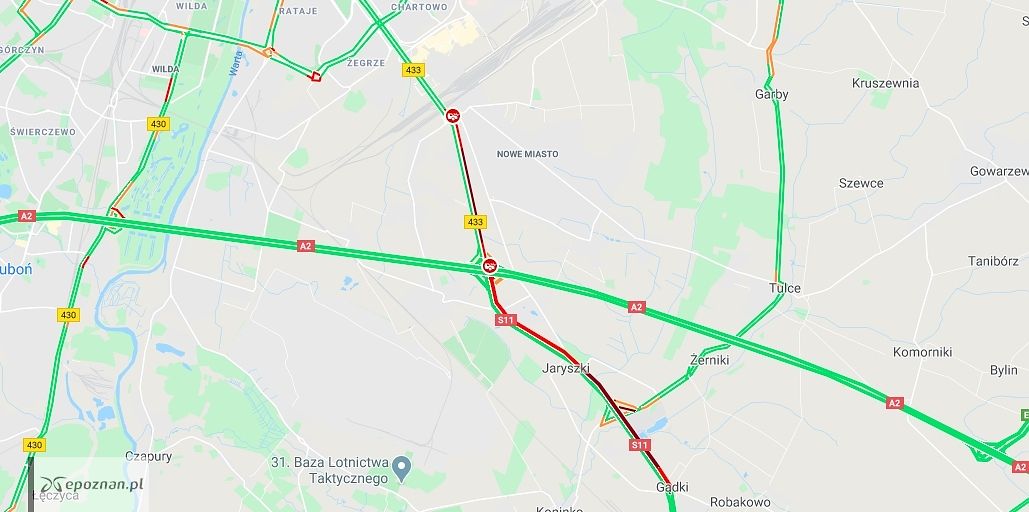The width and height of the screenshot is (1029, 512).
Task: Click the crash icon north of Nowe Miasto
Action: (453, 116)
